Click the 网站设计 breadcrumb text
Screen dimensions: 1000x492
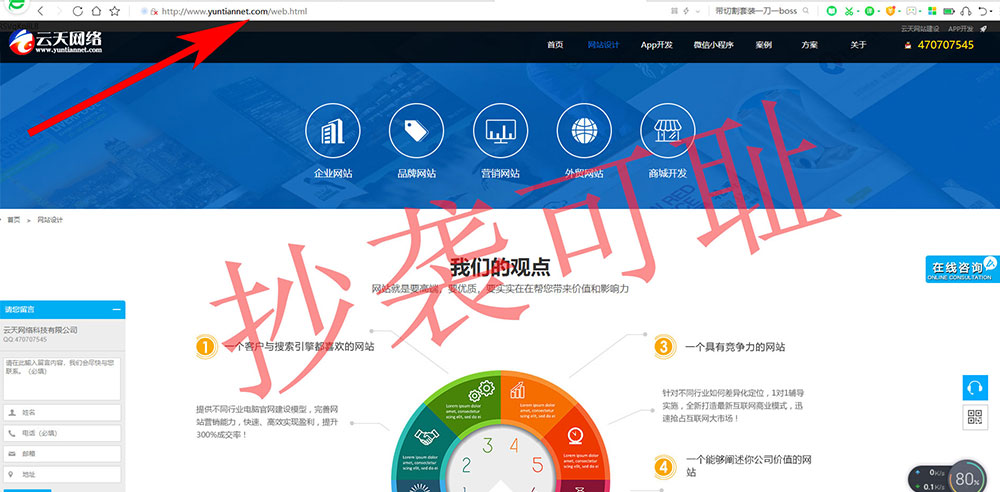pyautogui.click(x=50, y=220)
